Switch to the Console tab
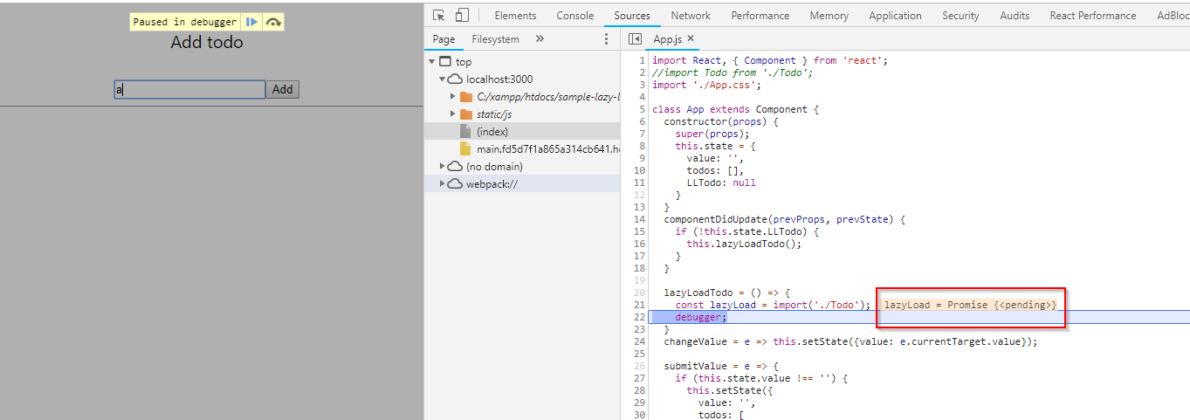Screen dimensions: 1190x420 pyautogui.click(x=574, y=16)
